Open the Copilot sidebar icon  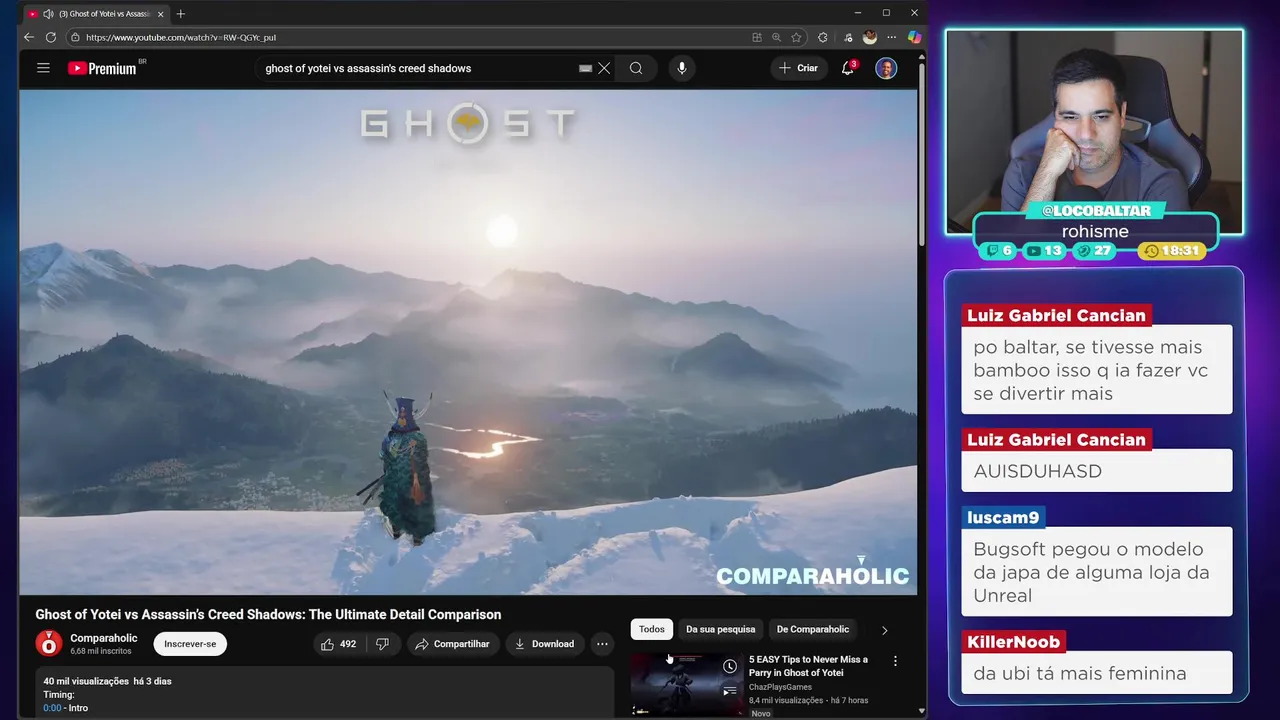[914, 37]
